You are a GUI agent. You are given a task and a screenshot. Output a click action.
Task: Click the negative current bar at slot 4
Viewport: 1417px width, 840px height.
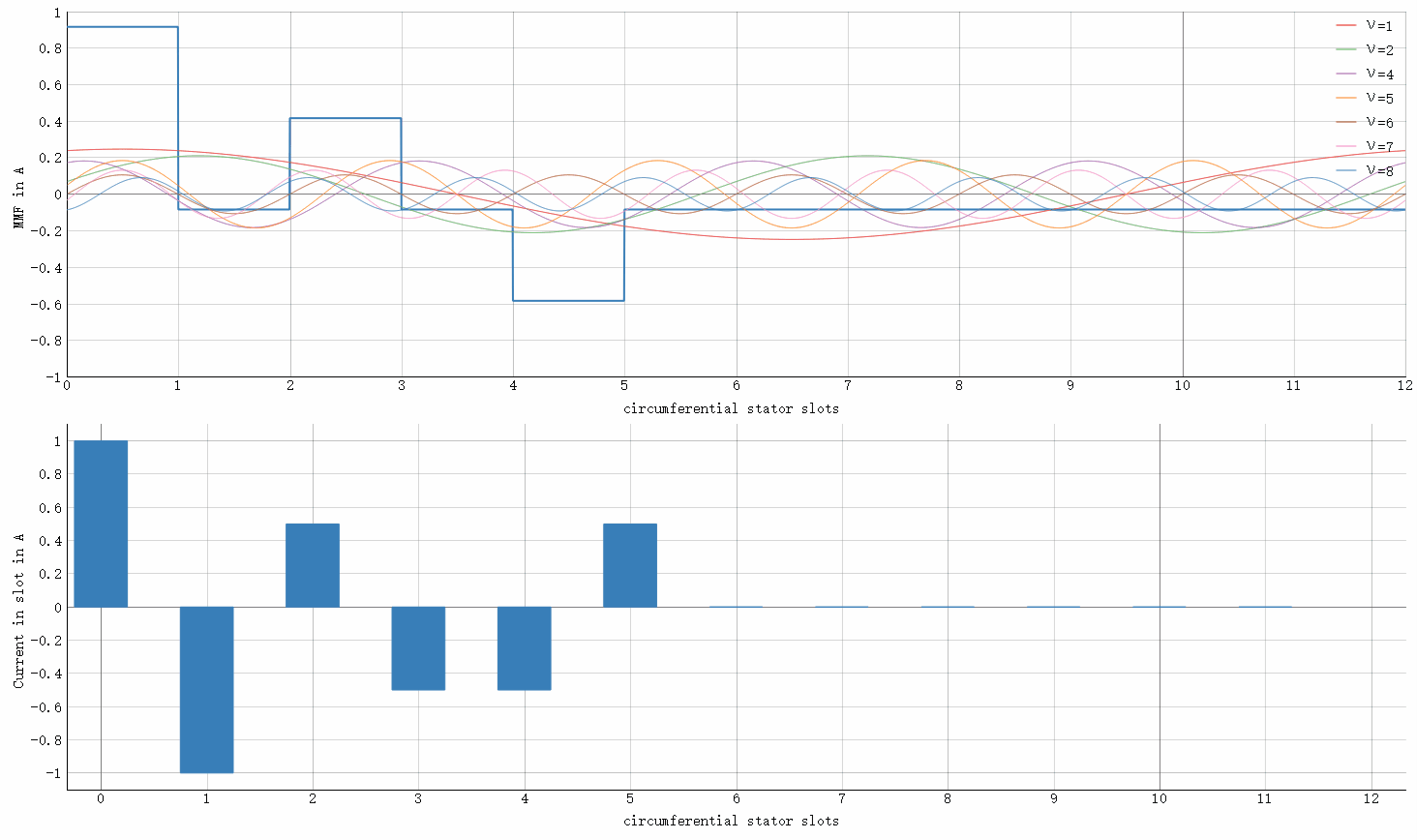525,648
